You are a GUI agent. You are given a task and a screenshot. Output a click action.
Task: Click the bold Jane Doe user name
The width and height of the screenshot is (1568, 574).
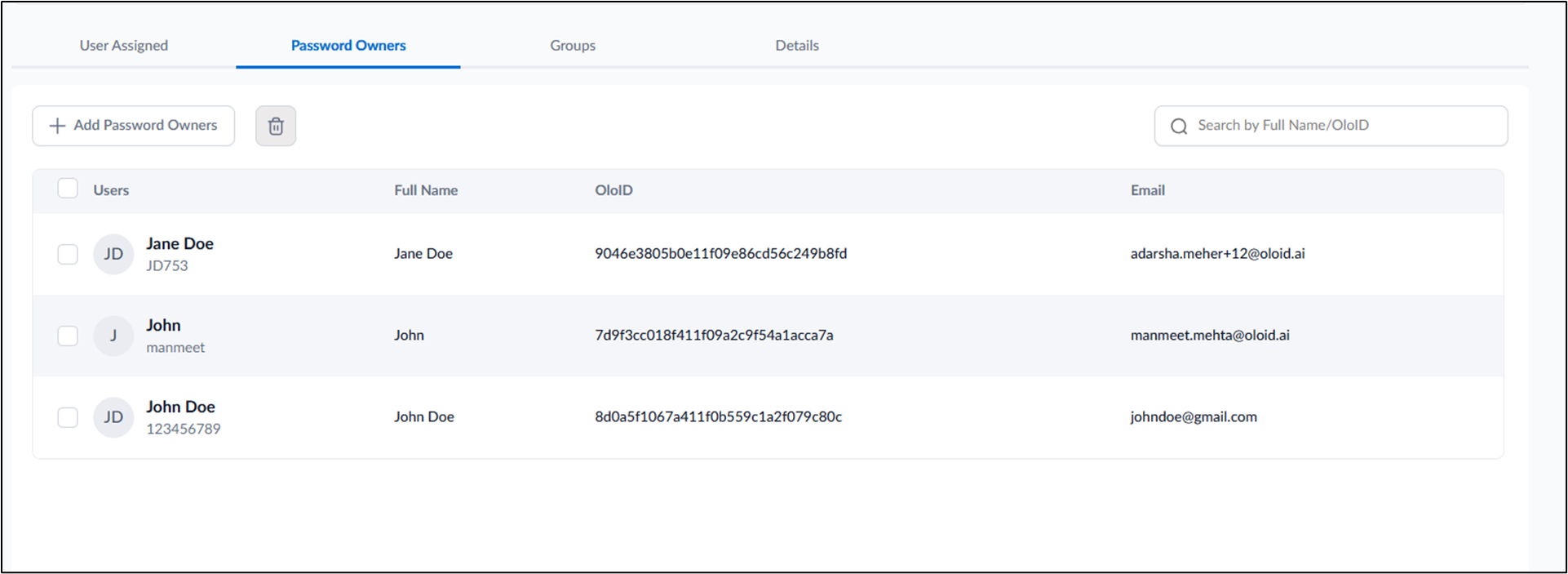(x=179, y=243)
